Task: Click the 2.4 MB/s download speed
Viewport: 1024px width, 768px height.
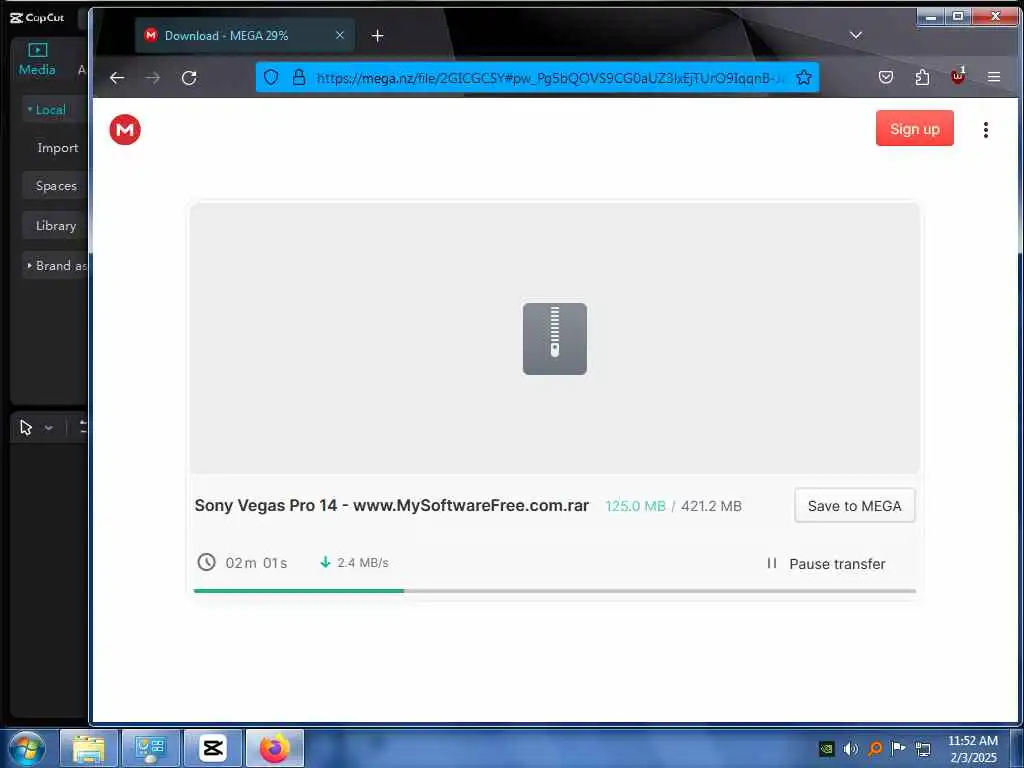Action: click(362, 563)
